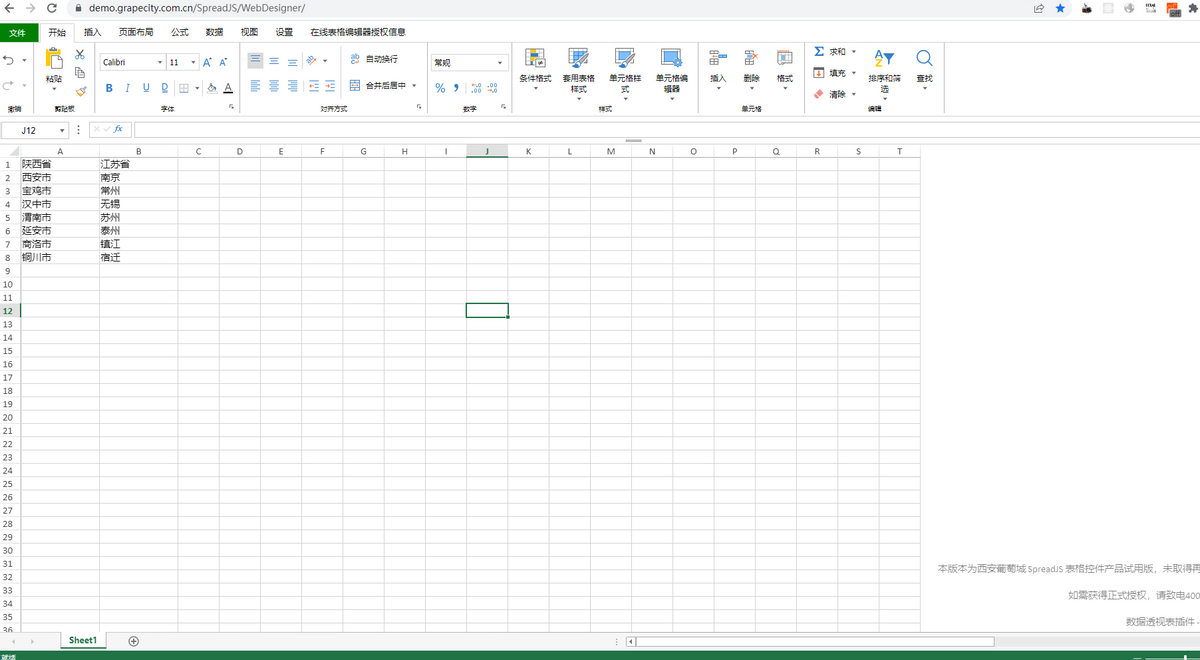Open font settings dialog launcher in 字体 group
Image resolution: width=1200 pixels, height=660 pixels.
232,107
